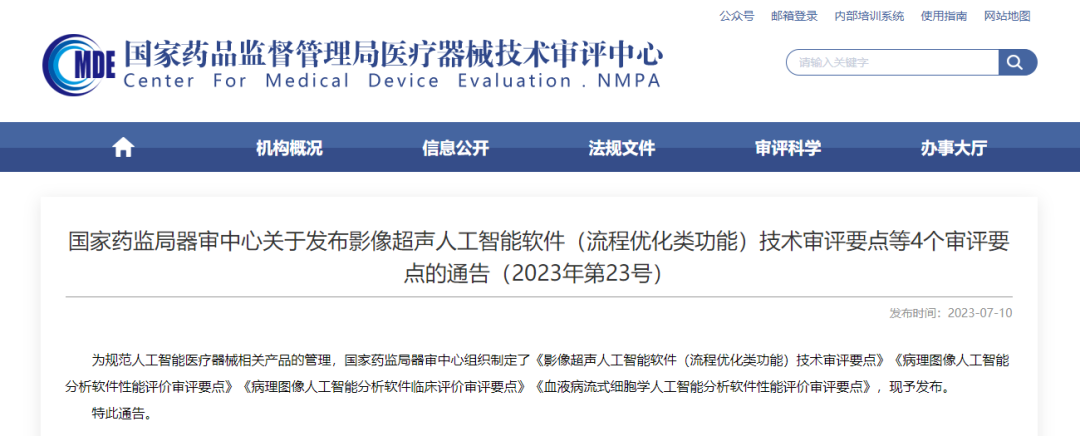Select the 审评科学 navigation tab
The height and width of the screenshot is (436, 1080).
[x=787, y=148]
